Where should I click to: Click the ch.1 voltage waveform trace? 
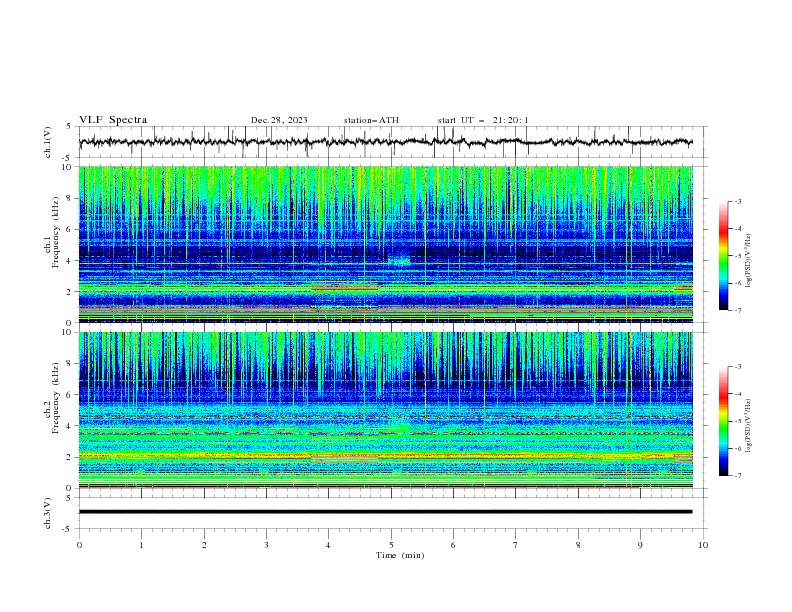point(385,142)
